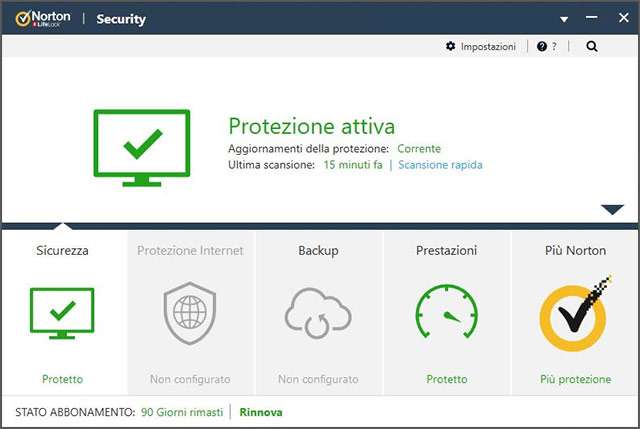Click the Rinnova subscription link

(x=261, y=412)
